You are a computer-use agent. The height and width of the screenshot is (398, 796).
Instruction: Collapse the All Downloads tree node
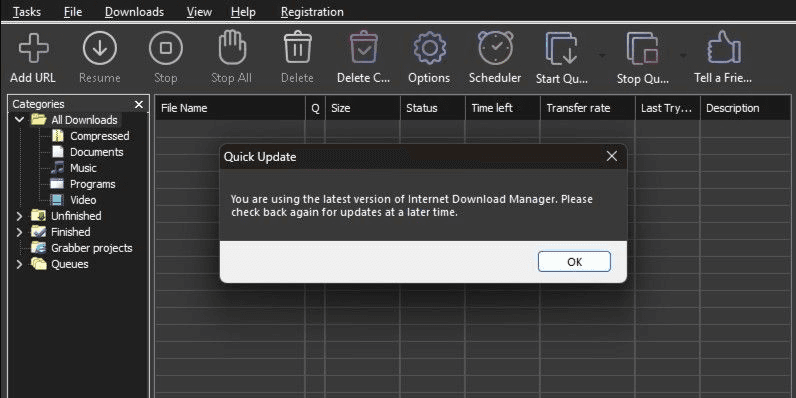point(20,120)
